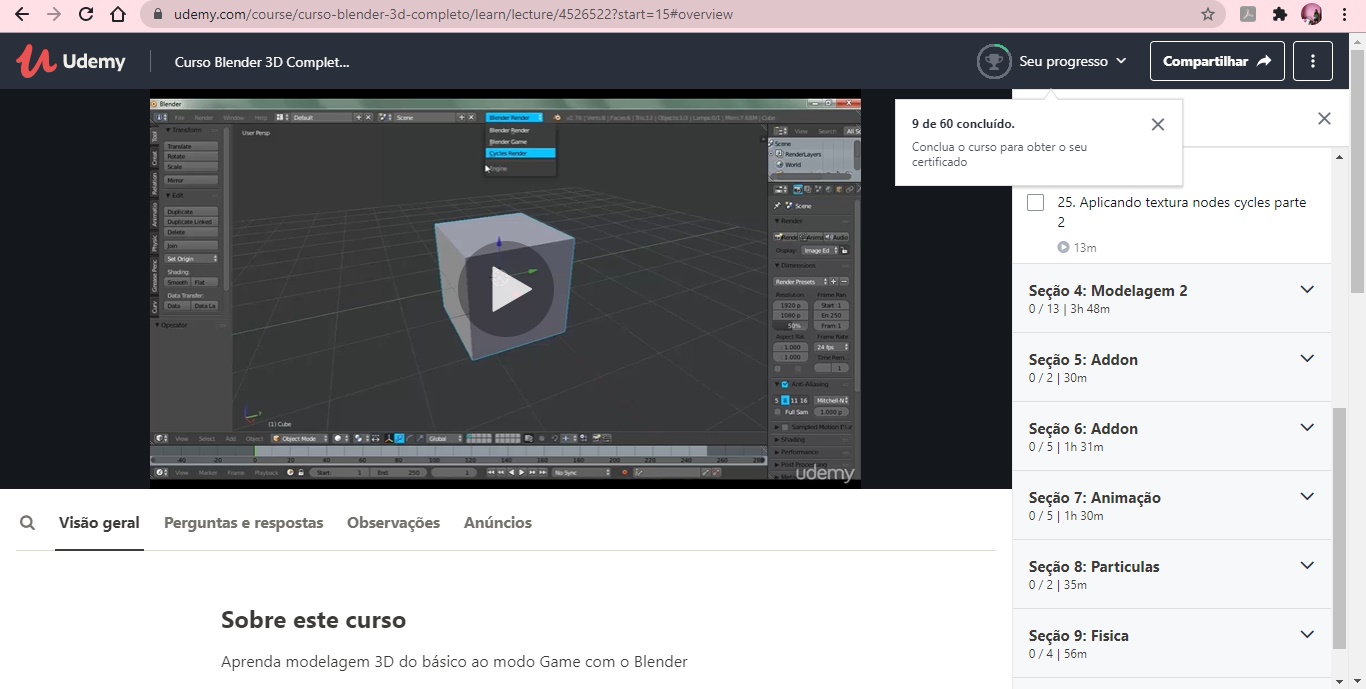Open the Anúncios tab
The height and width of the screenshot is (689, 1366).
[497, 522]
